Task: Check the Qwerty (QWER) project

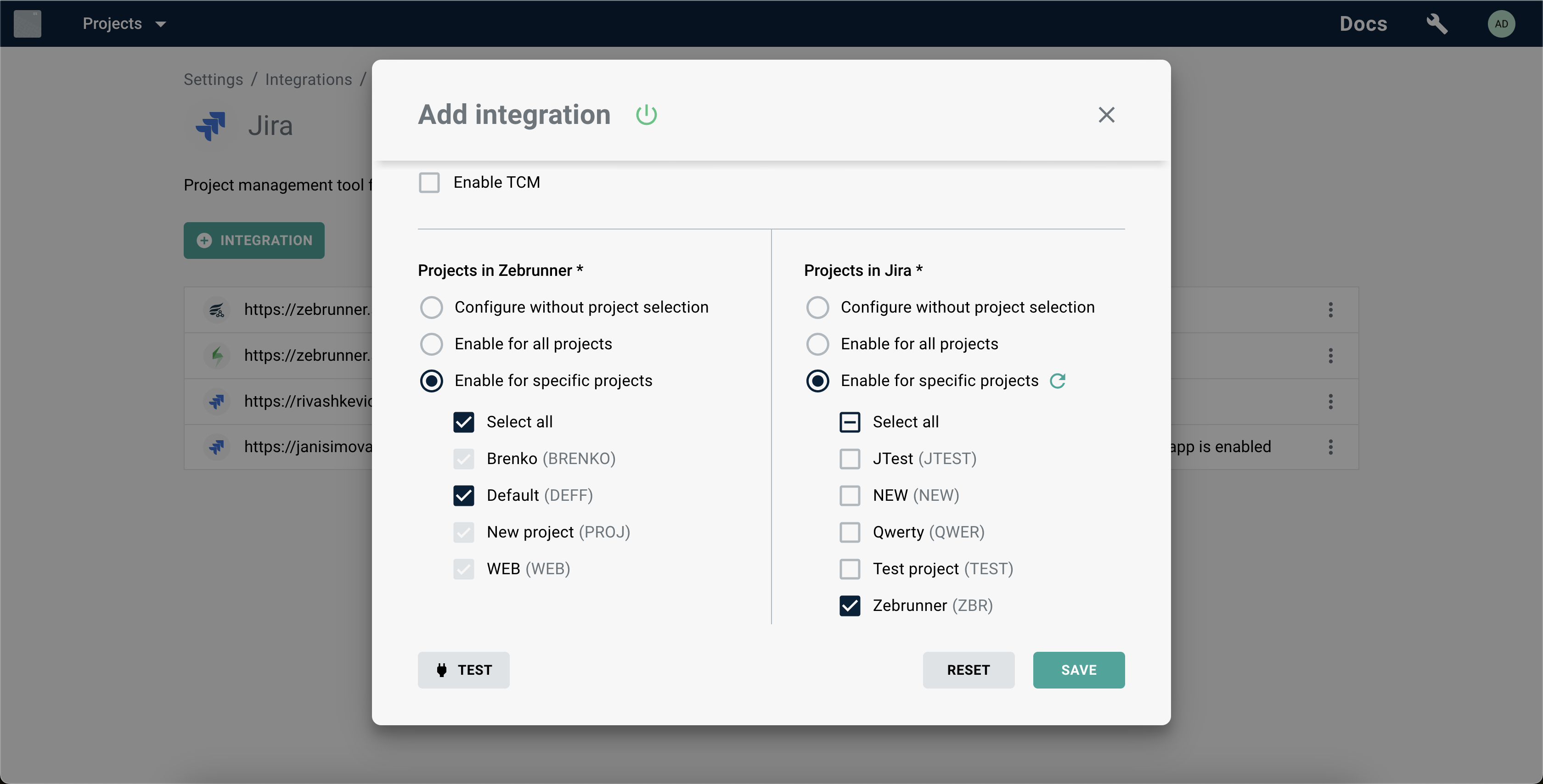Action: coord(850,532)
